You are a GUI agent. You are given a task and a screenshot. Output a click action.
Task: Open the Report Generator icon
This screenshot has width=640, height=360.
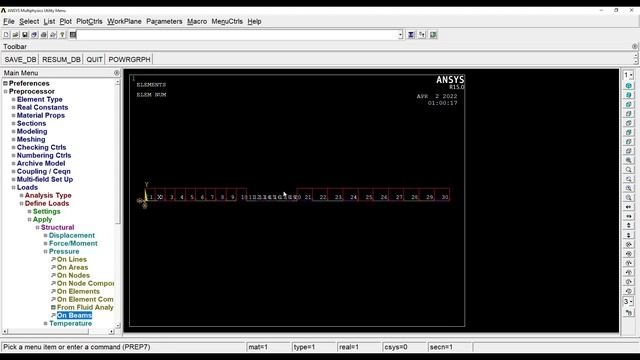pos(53,35)
